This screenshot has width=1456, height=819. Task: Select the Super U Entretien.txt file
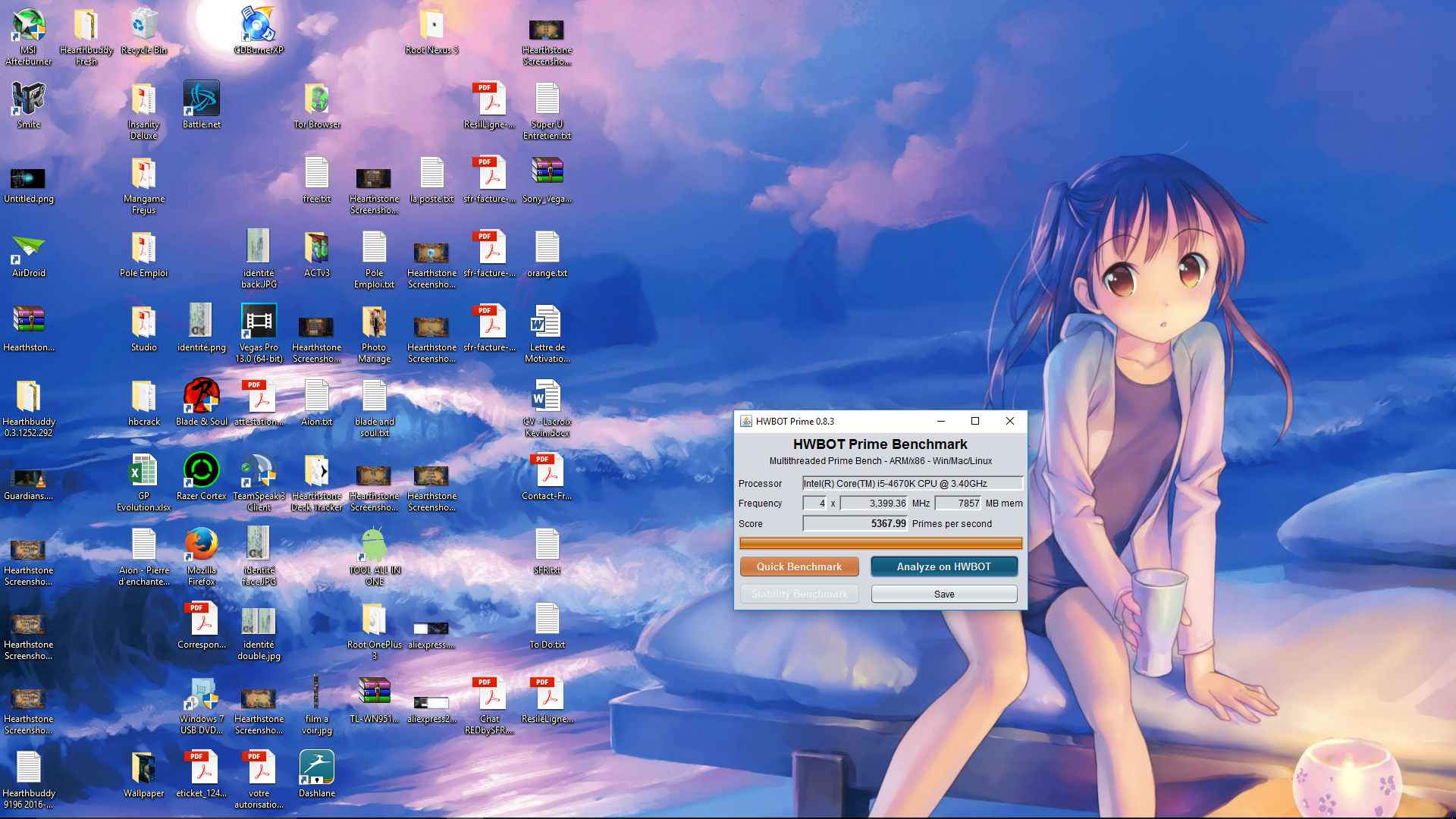click(x=547, y=111)
